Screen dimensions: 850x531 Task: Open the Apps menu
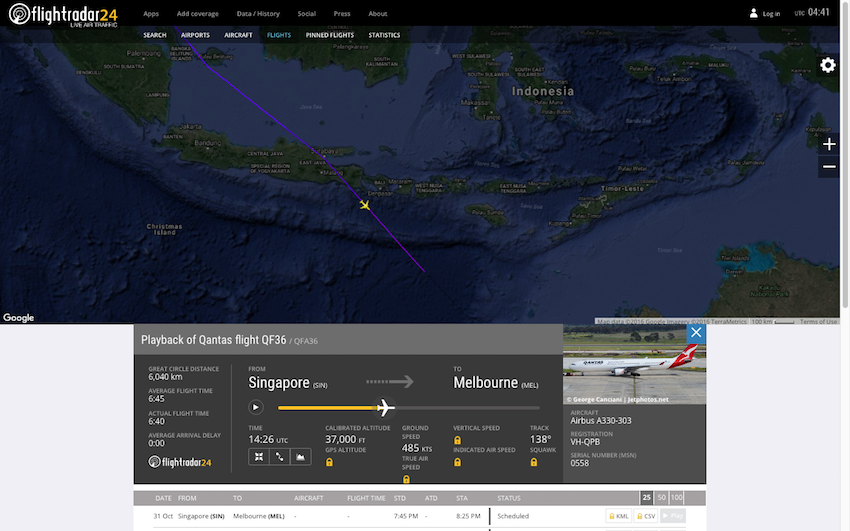point(151,14)
